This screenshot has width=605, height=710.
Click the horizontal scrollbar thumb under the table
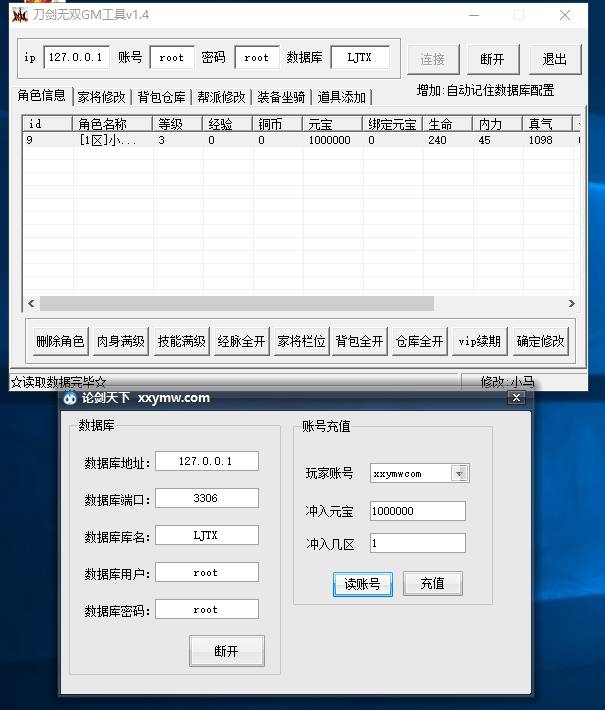click(237, 303)
